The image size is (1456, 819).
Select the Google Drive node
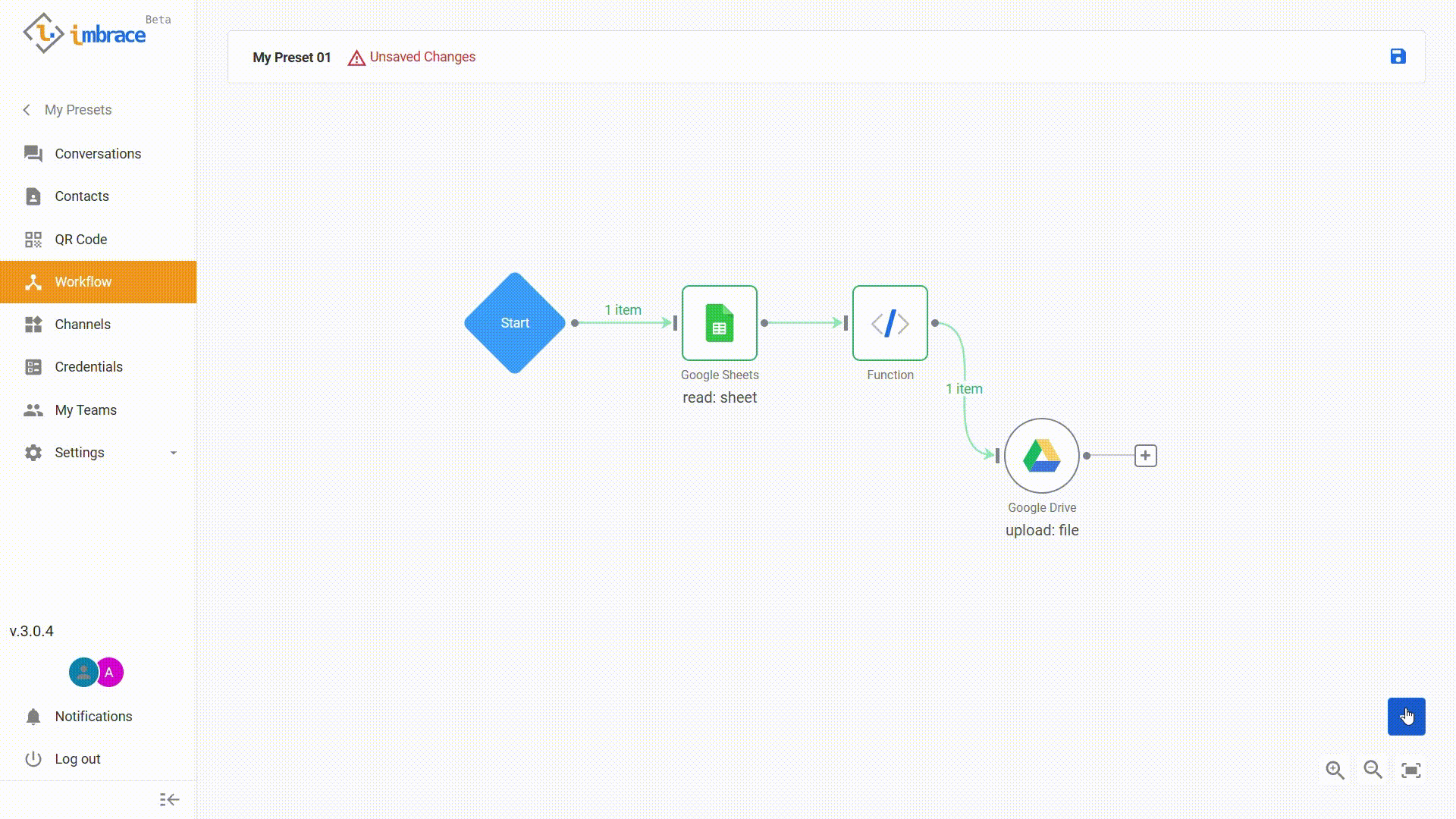coord(1042,456)
